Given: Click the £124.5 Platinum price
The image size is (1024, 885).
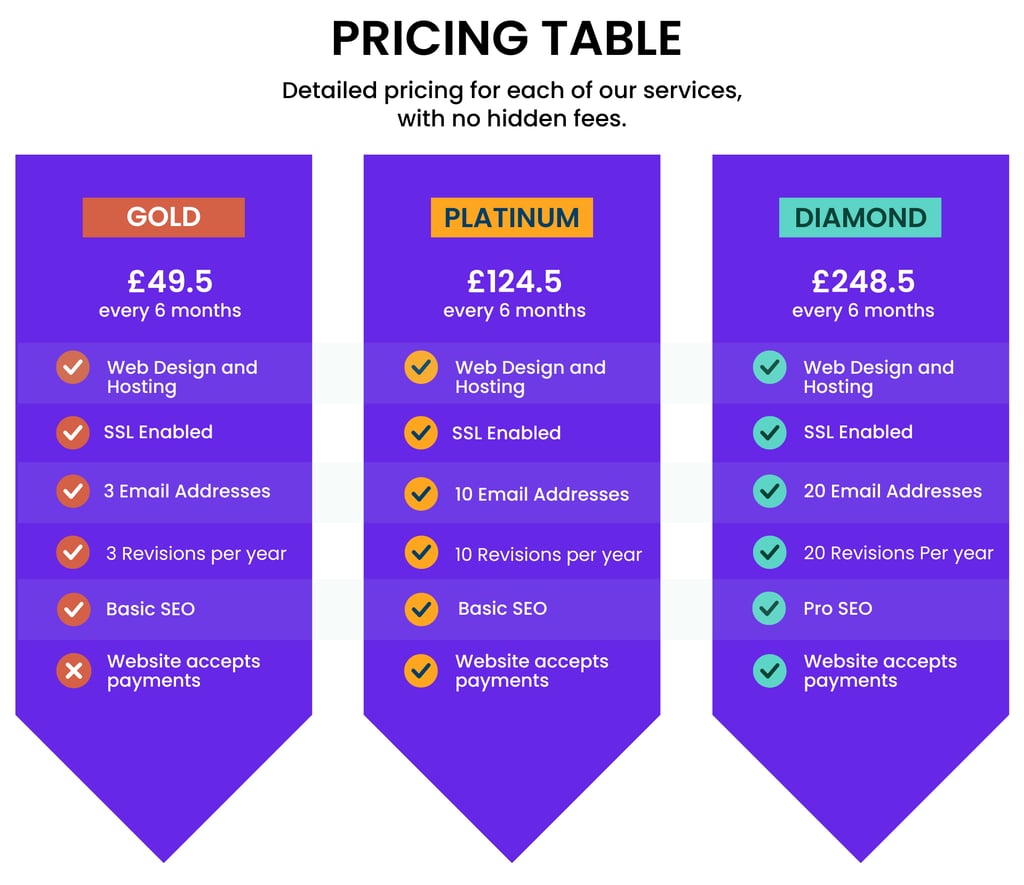Looking at the screenshot, I should (514, 281).
